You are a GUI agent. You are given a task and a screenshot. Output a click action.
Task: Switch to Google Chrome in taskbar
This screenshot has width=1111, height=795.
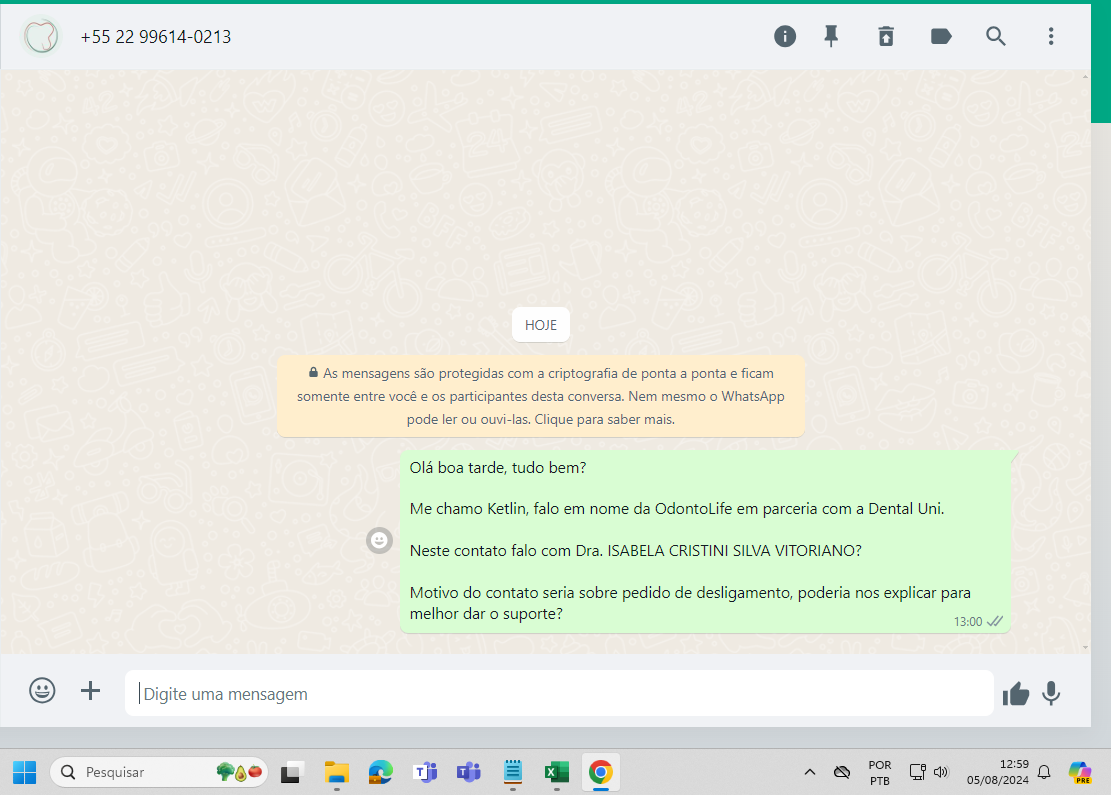pyautogui.click(x=601, y=772)
